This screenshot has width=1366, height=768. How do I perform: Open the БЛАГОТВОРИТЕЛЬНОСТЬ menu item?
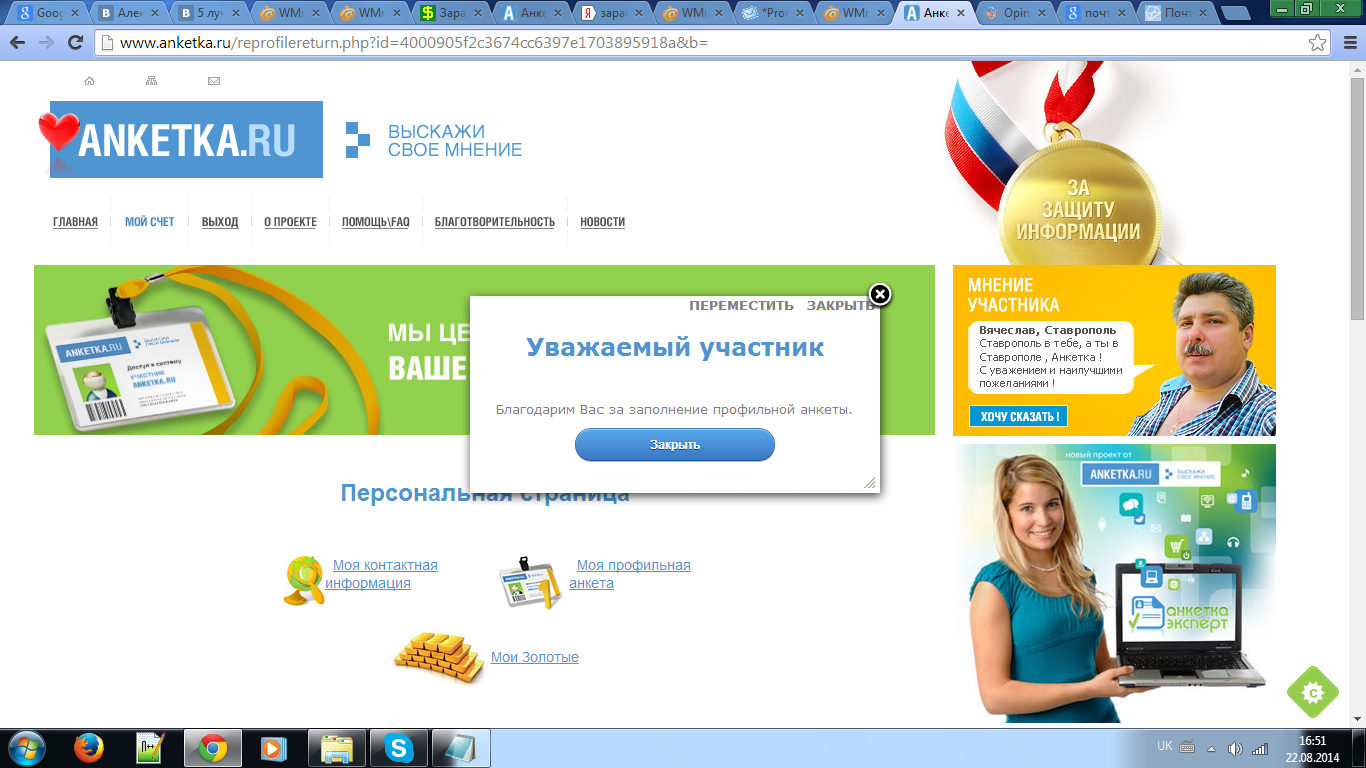click(x=495, y=222)
